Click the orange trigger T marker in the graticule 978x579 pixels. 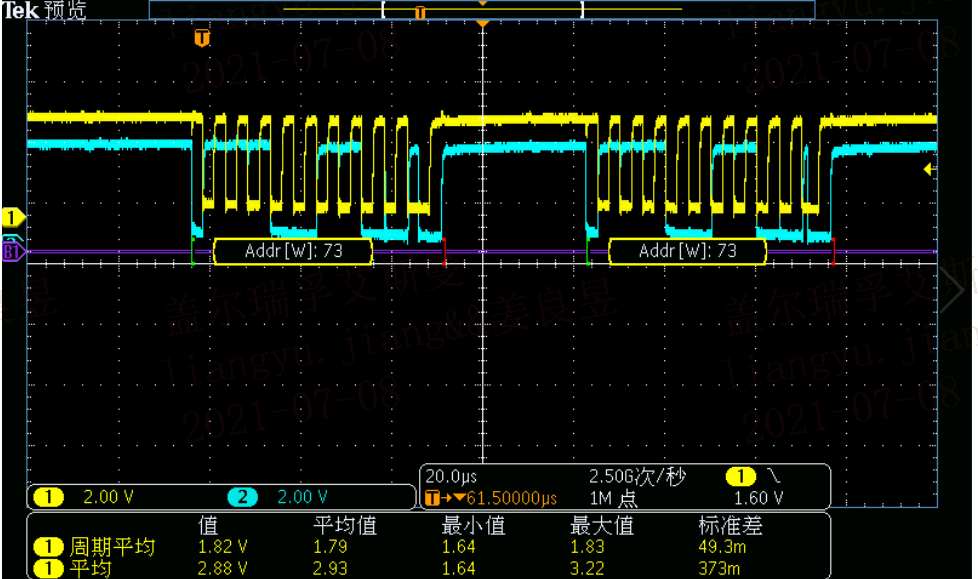(201, 38)
